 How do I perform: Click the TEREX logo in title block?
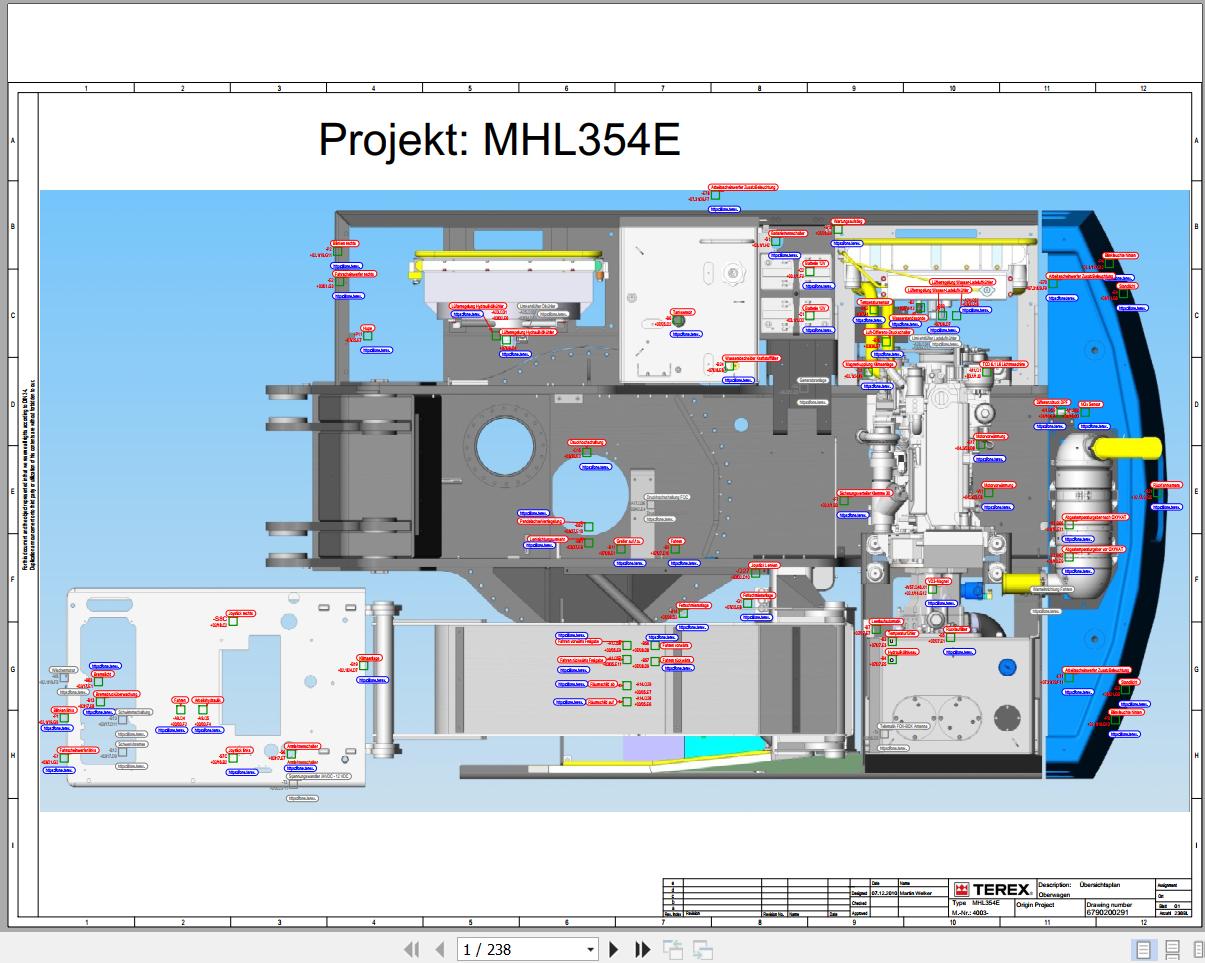point(992,888)
